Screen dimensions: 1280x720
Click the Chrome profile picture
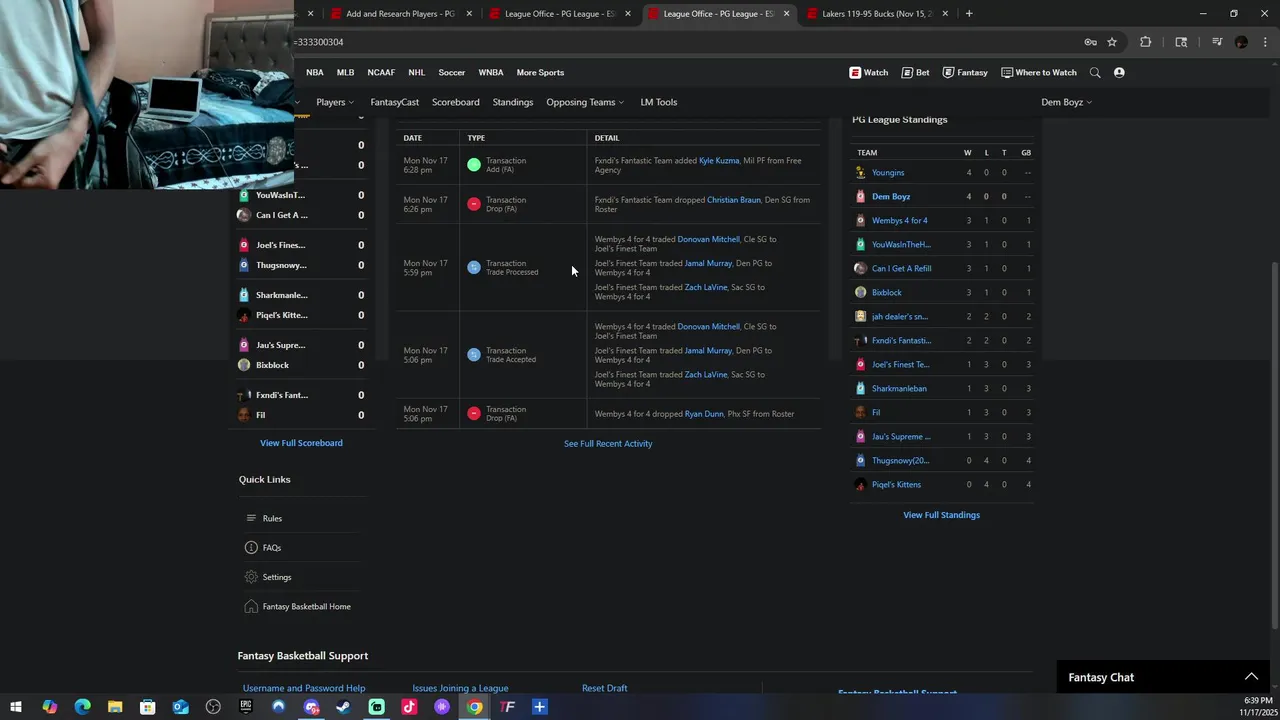(x=1241, y=42)
